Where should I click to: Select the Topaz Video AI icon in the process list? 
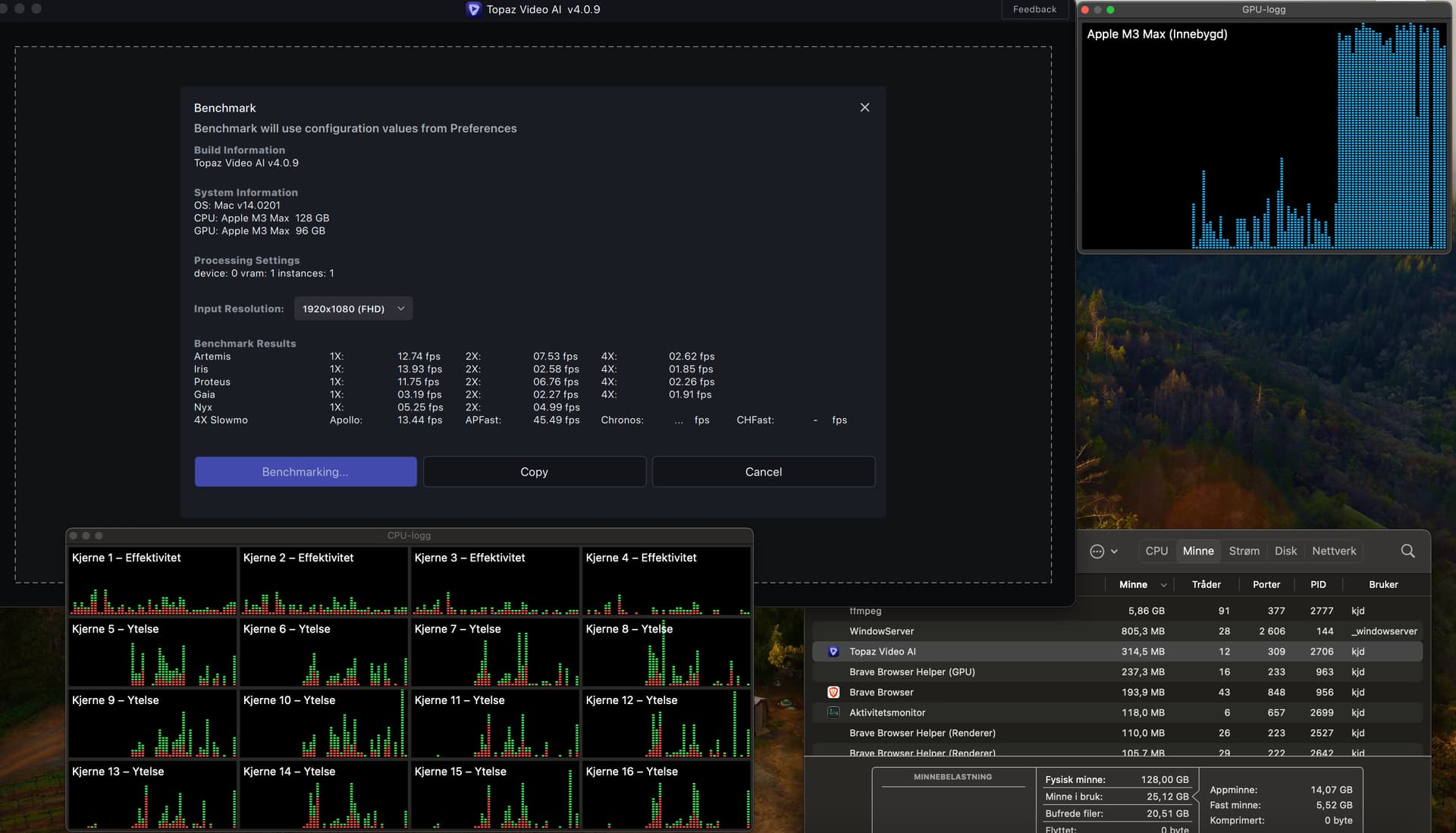tap(834, 652)
